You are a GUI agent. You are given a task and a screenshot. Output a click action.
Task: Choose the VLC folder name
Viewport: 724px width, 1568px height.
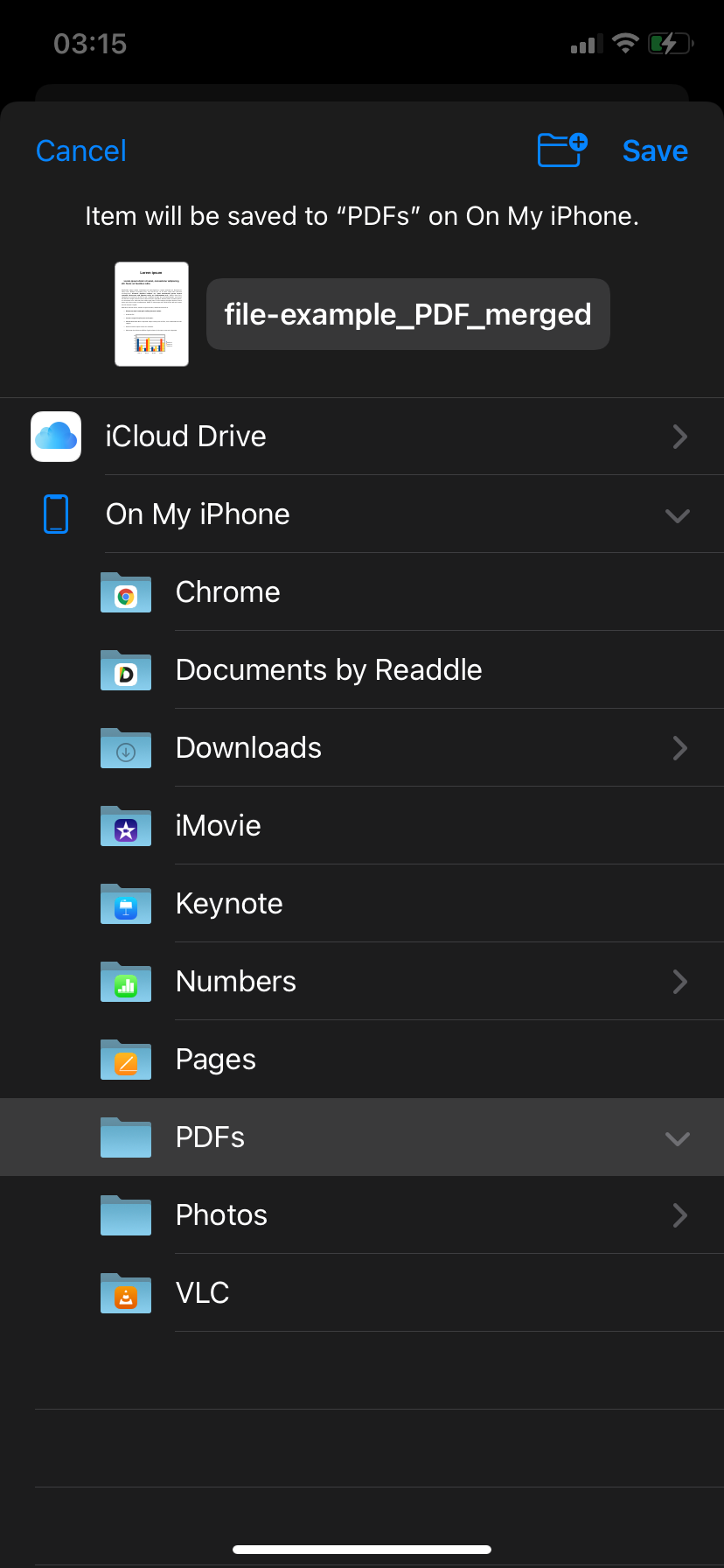[203, 1293]
